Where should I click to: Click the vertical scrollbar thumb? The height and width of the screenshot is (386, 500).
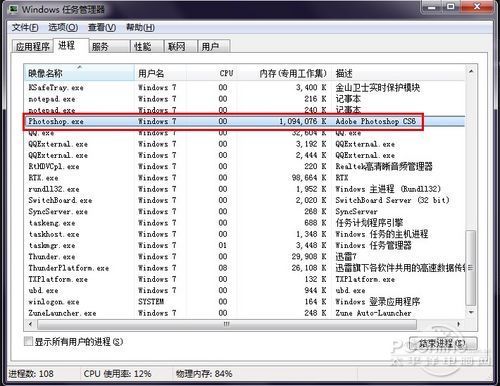point(471,268)
